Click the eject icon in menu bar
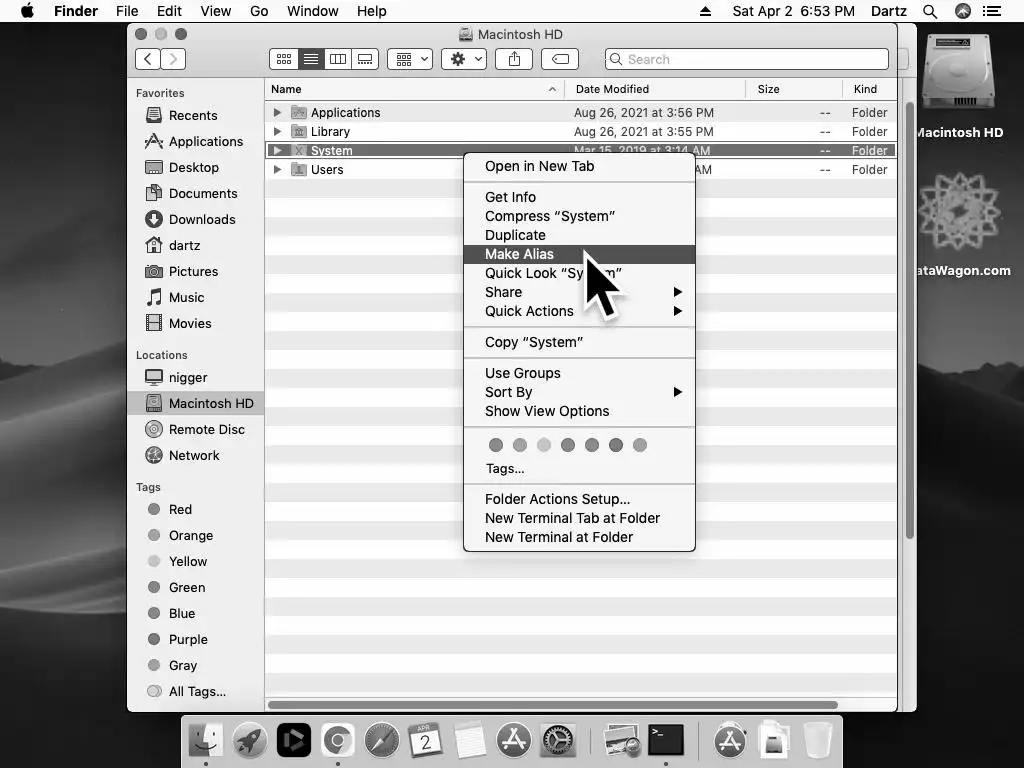This screenshot has height=768, width=1024. pyautogui.click(x=705, y=11)
